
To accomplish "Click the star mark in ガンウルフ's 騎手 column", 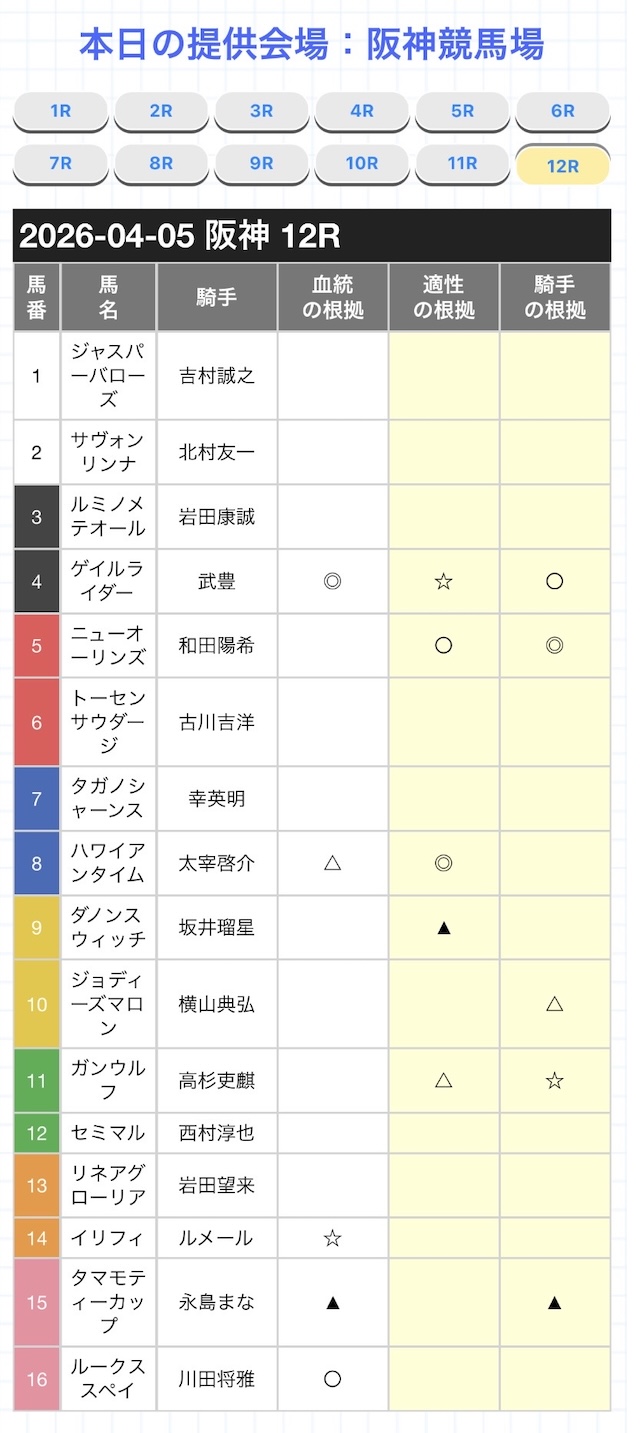I will pyautogui.click(x=555, y=1080).
